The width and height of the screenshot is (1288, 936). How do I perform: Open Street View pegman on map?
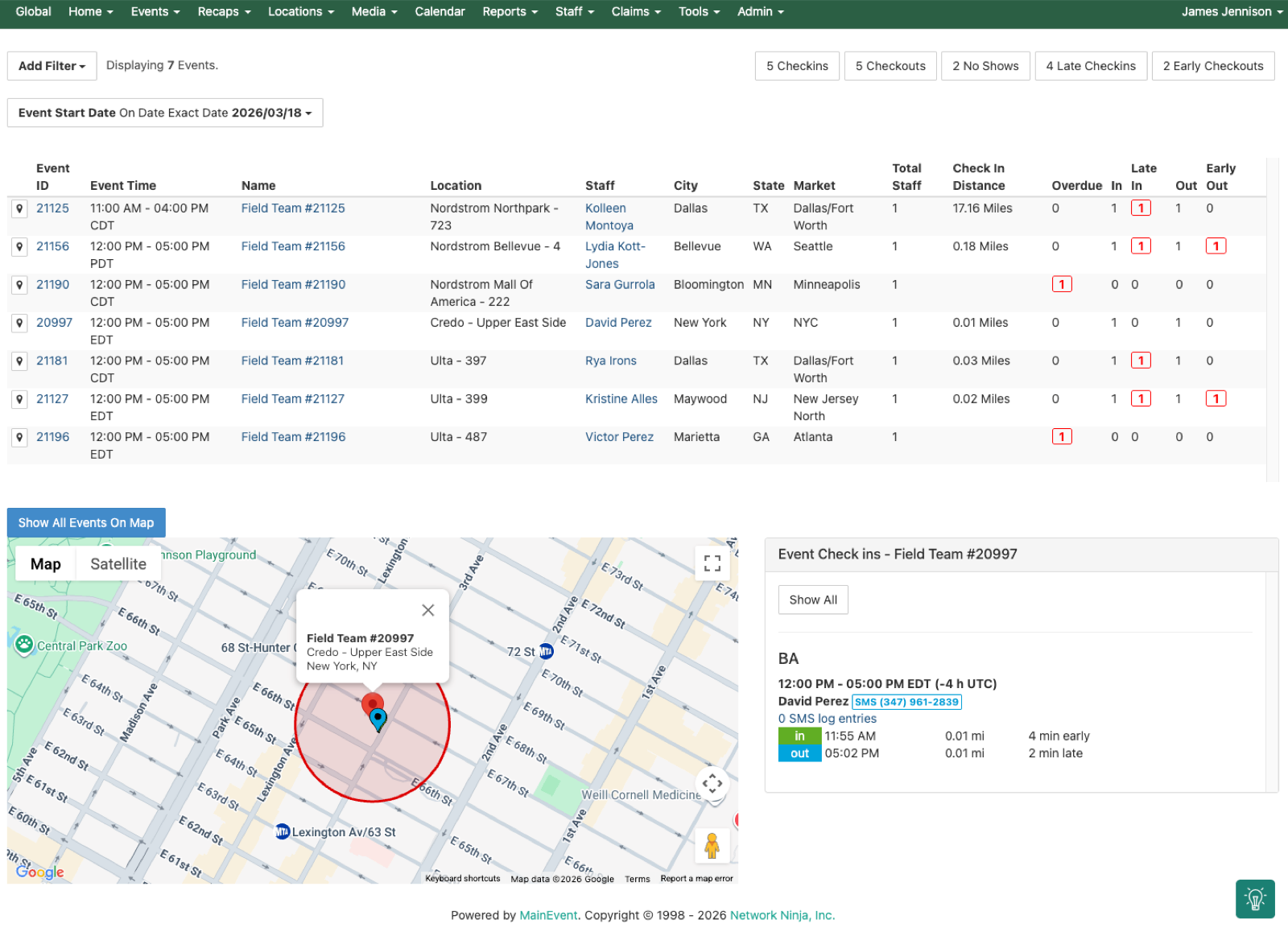coord(712,846)
